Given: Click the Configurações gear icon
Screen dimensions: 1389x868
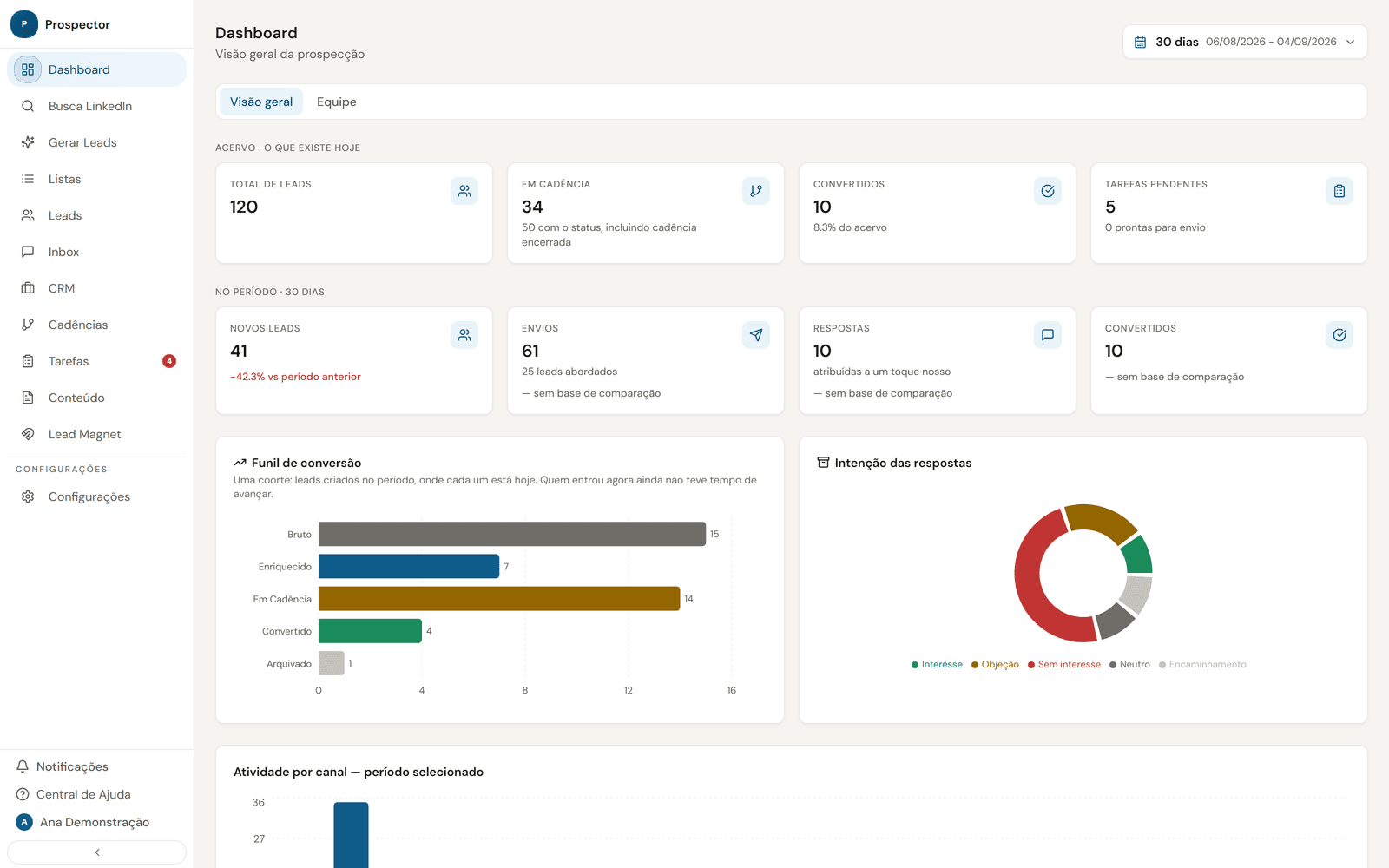Looking at the screenshot, I should click(x=28, y=496).
